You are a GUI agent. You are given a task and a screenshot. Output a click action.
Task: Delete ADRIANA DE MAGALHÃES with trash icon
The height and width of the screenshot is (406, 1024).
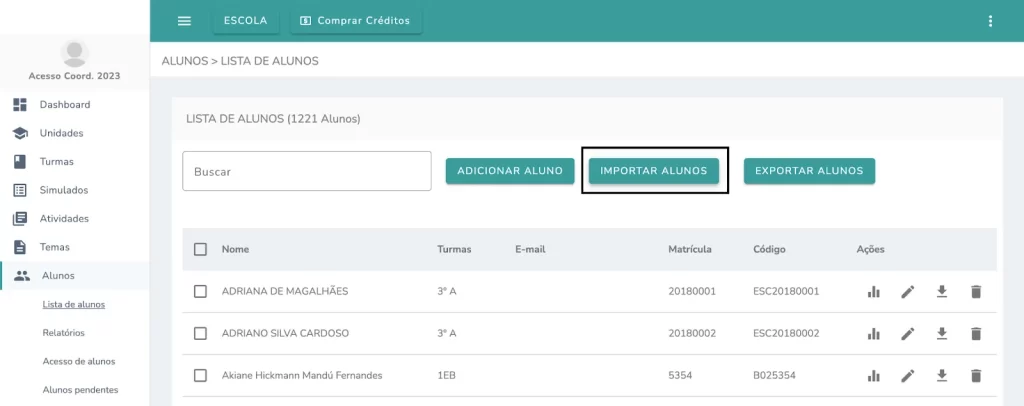point(976,292)
